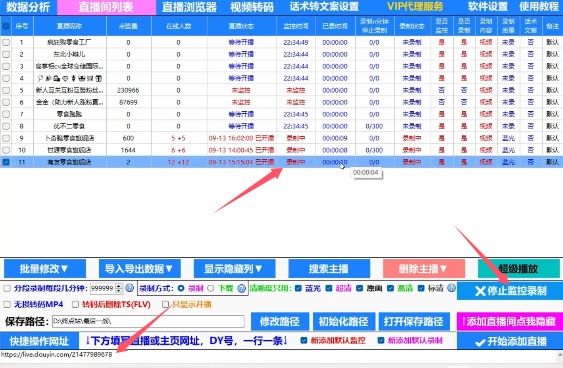Click help icon next to 下载 option
The height and width of the screenshot is (368, 563).
coord(242,288)
